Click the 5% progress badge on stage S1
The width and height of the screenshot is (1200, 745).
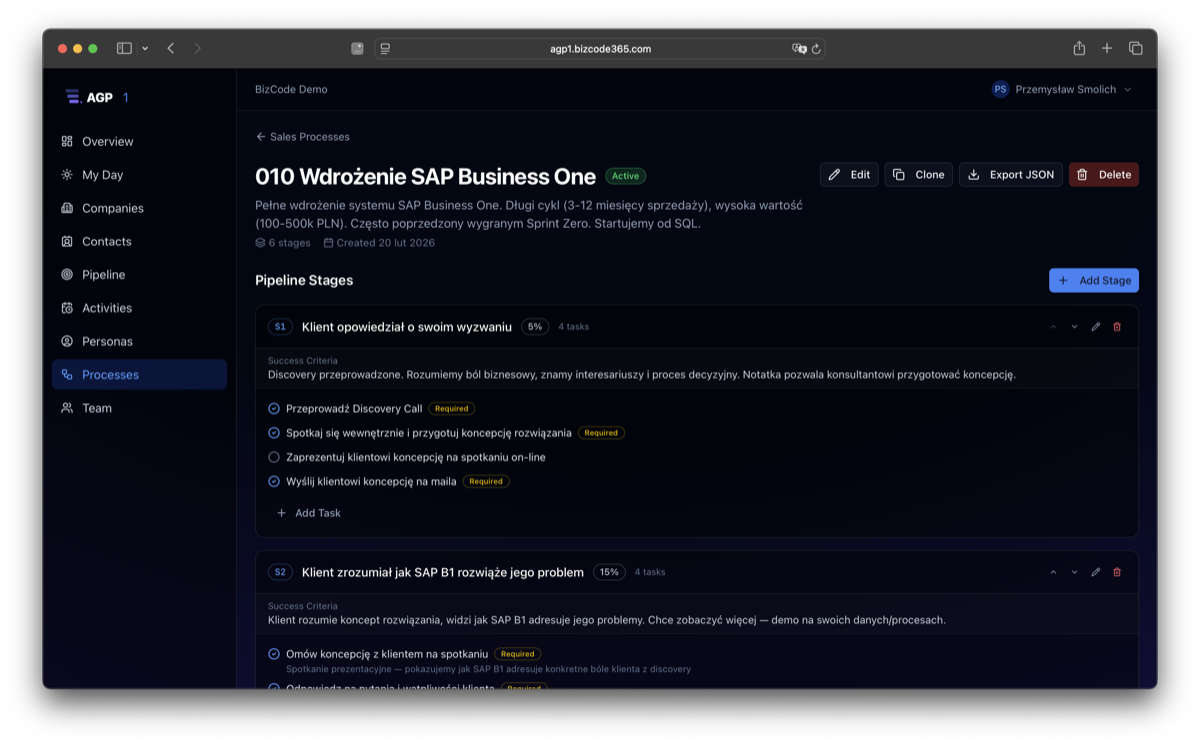534,326
